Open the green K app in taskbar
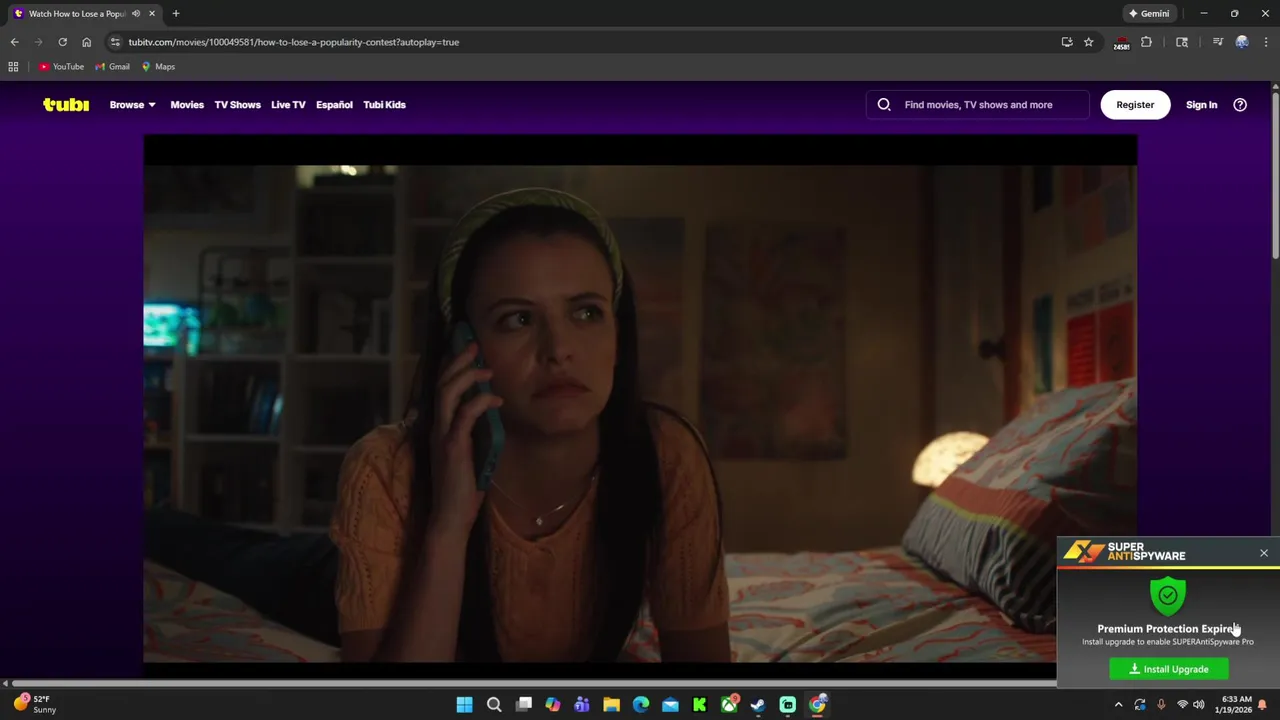 pyautogui.click(x=699, y=705)
